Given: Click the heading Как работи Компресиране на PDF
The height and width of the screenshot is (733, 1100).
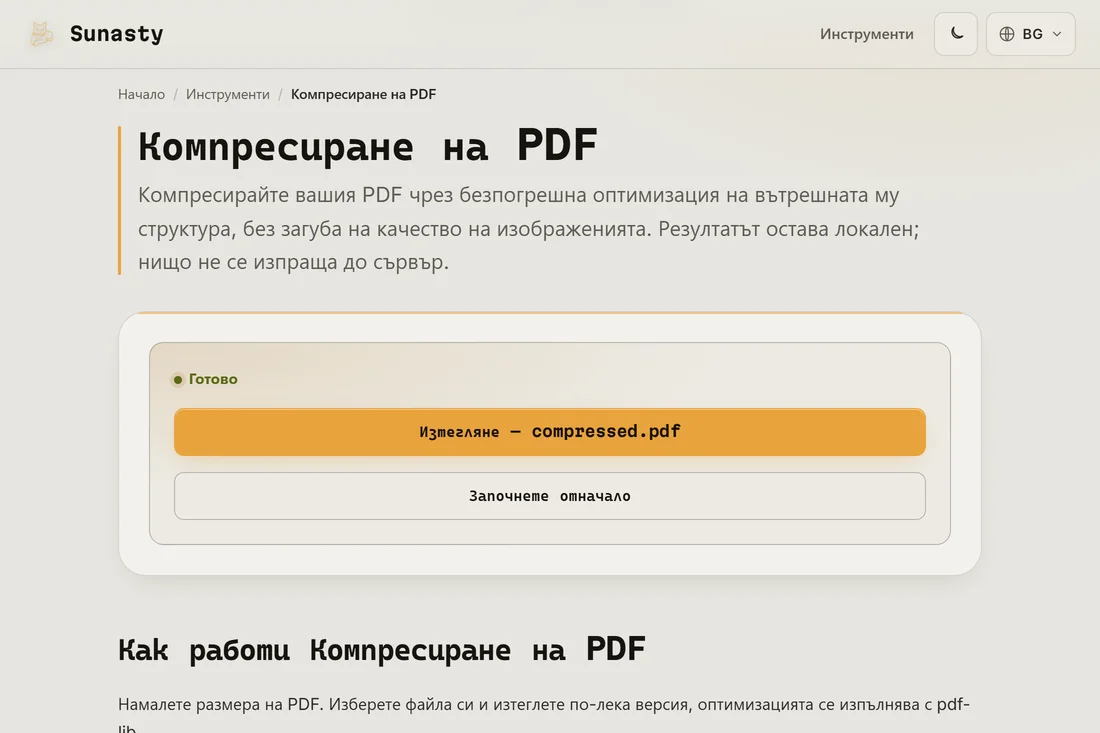Looking at the screenshot, I should point(382,649).
